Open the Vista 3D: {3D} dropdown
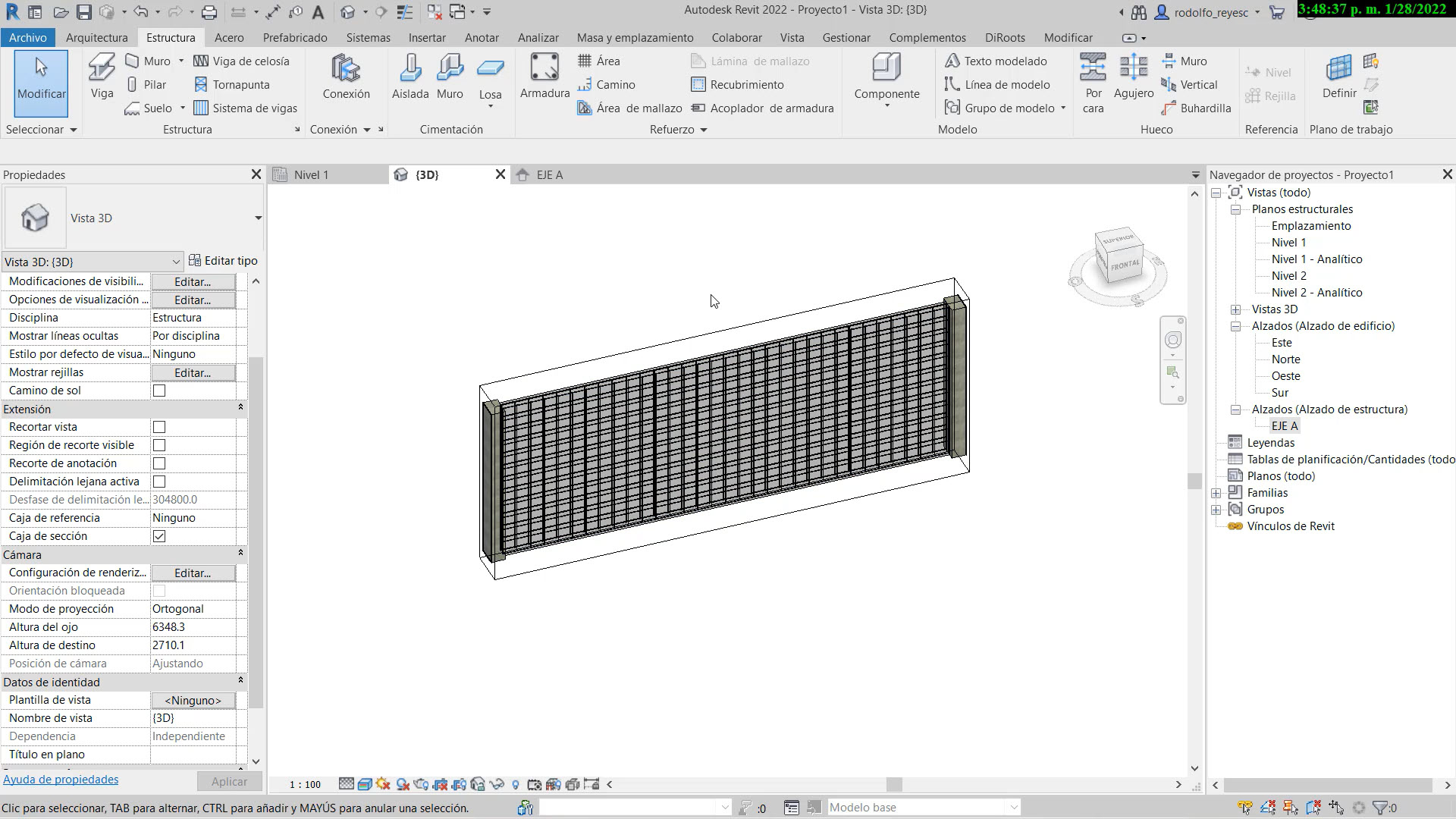Image resolution: width=1456 pixels, height=819 pixels. click(x=93, y=262)
